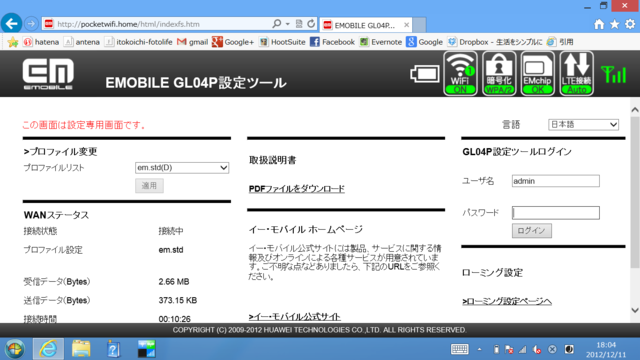This screenshot has width=640, height=360.
Task: Open the Google+ bookmark
Action: 233,42
